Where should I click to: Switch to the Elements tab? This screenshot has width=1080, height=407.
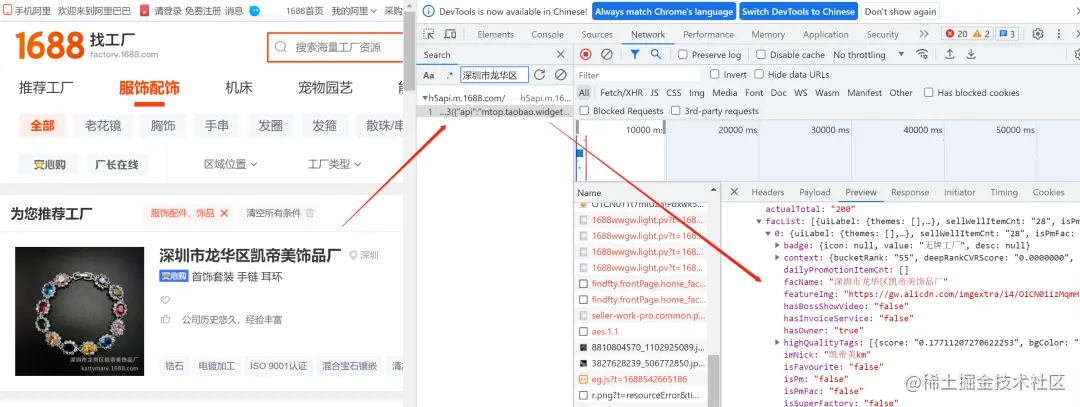coord(495,34)
